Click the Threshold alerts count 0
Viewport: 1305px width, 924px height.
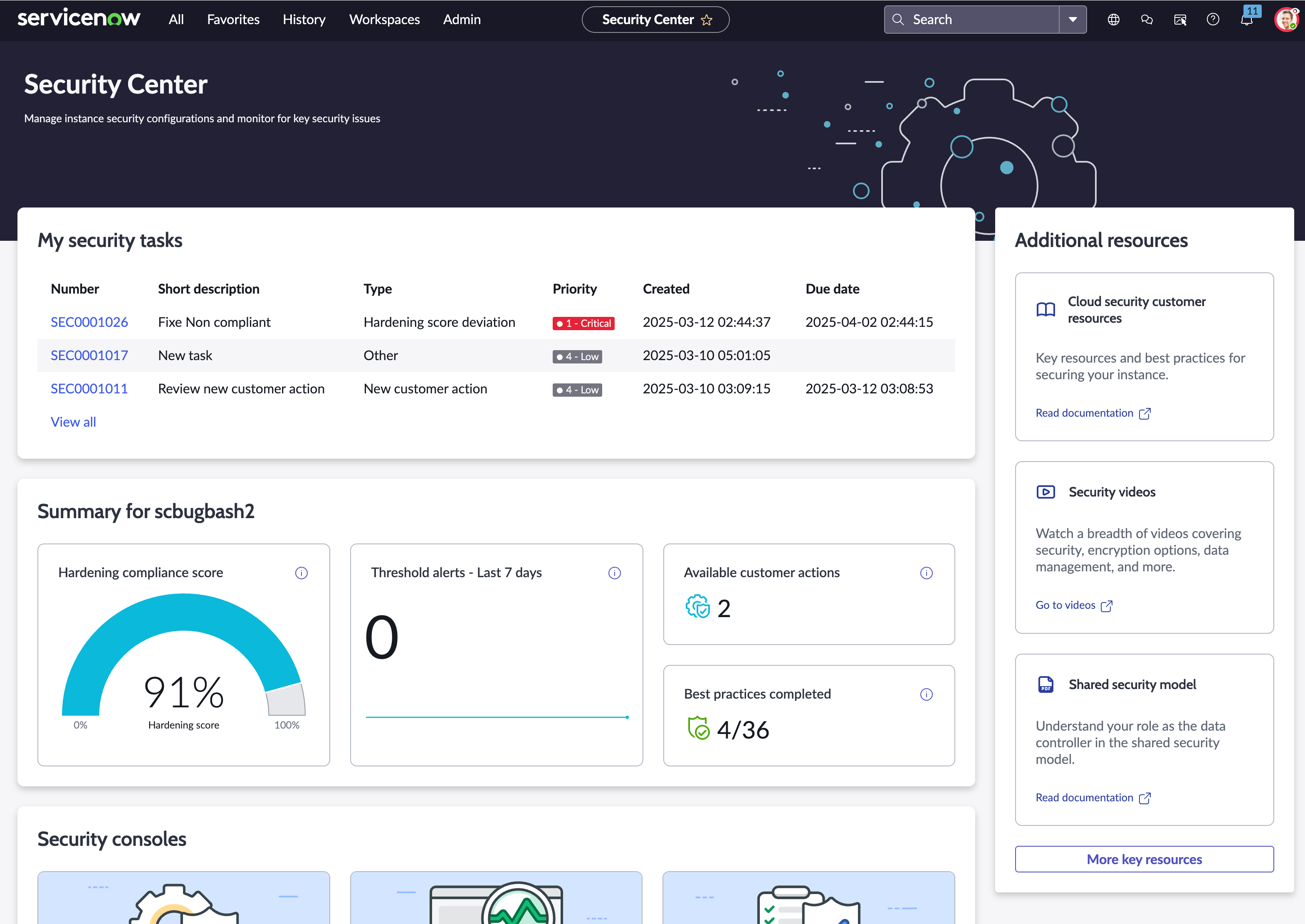click(382, 637)
